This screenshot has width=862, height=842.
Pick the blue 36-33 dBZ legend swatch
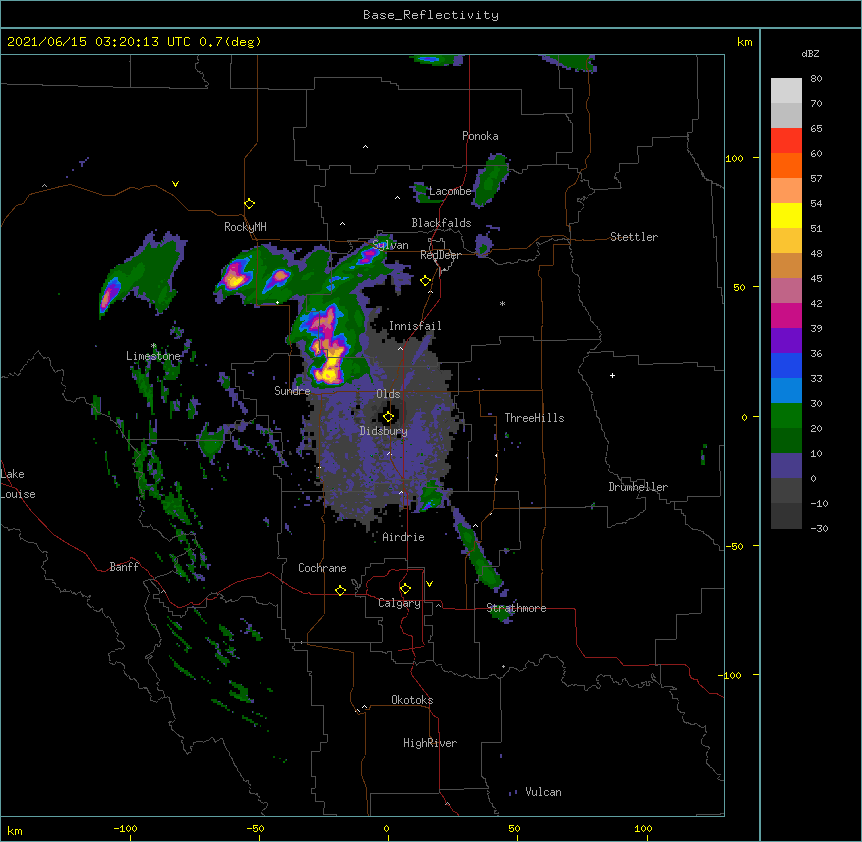click(x=786, y=365)
